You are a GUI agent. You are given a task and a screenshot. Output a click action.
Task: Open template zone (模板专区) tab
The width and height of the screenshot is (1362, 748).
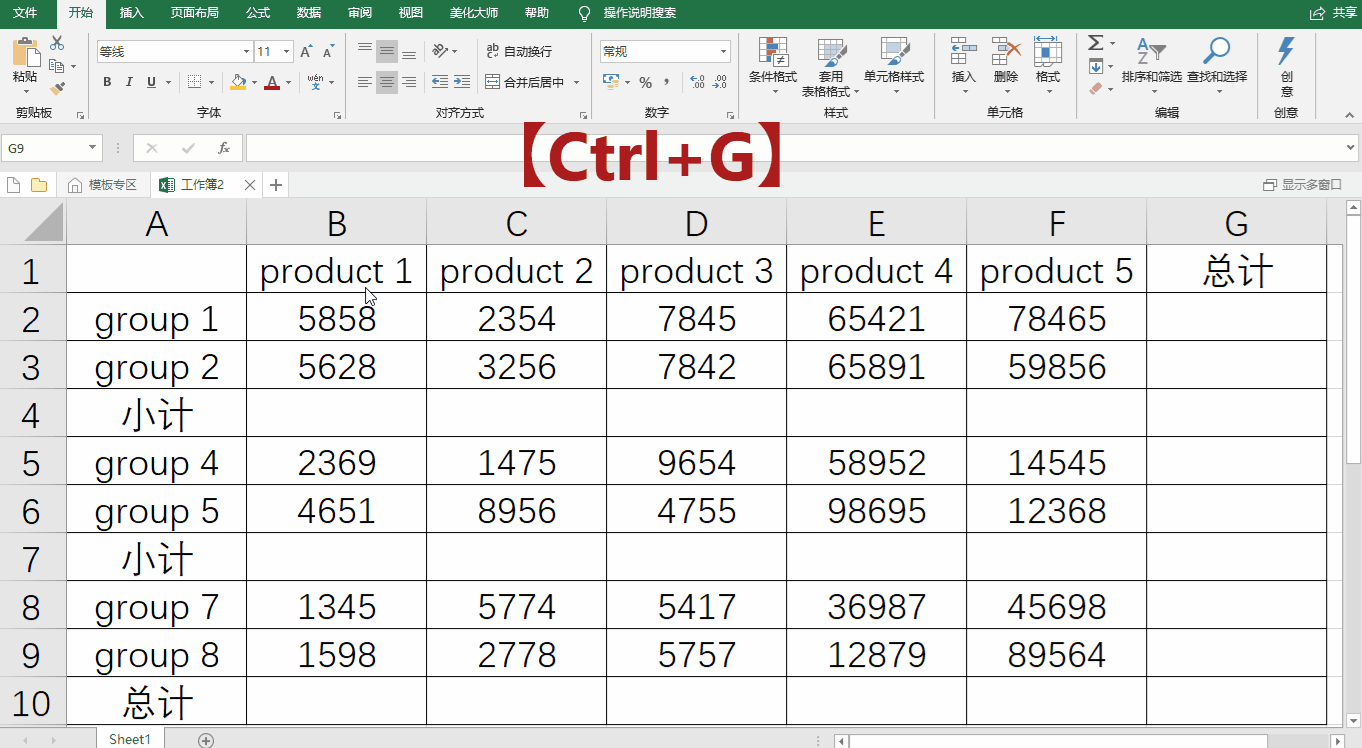(x=103, y=185)
